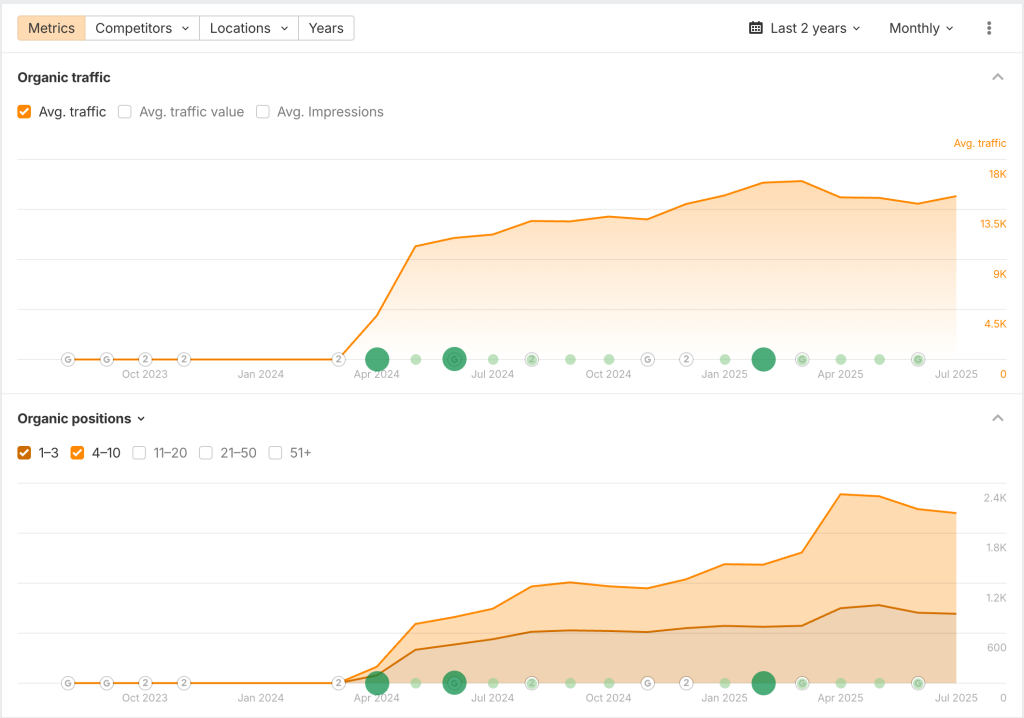Click the large green Apr 2024 dot in Organic positions chart
1024x718 pixels.
(x=377, y=683)
